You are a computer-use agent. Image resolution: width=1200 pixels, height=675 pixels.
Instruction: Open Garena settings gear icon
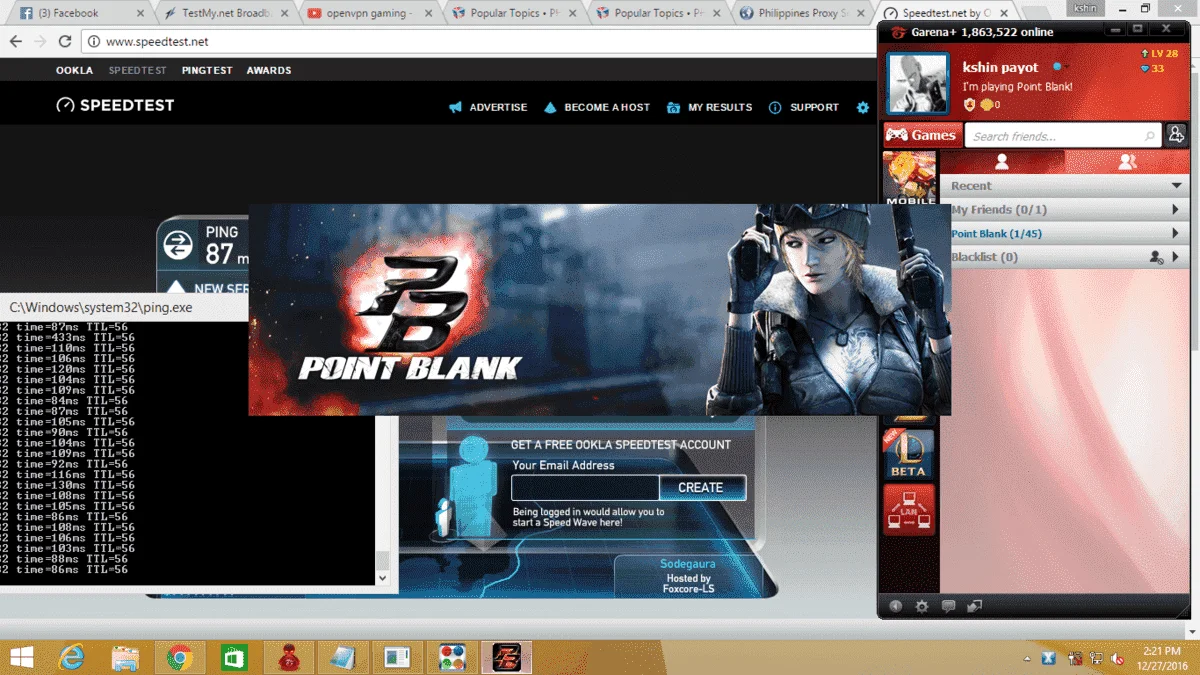click(x=922, y=606)
